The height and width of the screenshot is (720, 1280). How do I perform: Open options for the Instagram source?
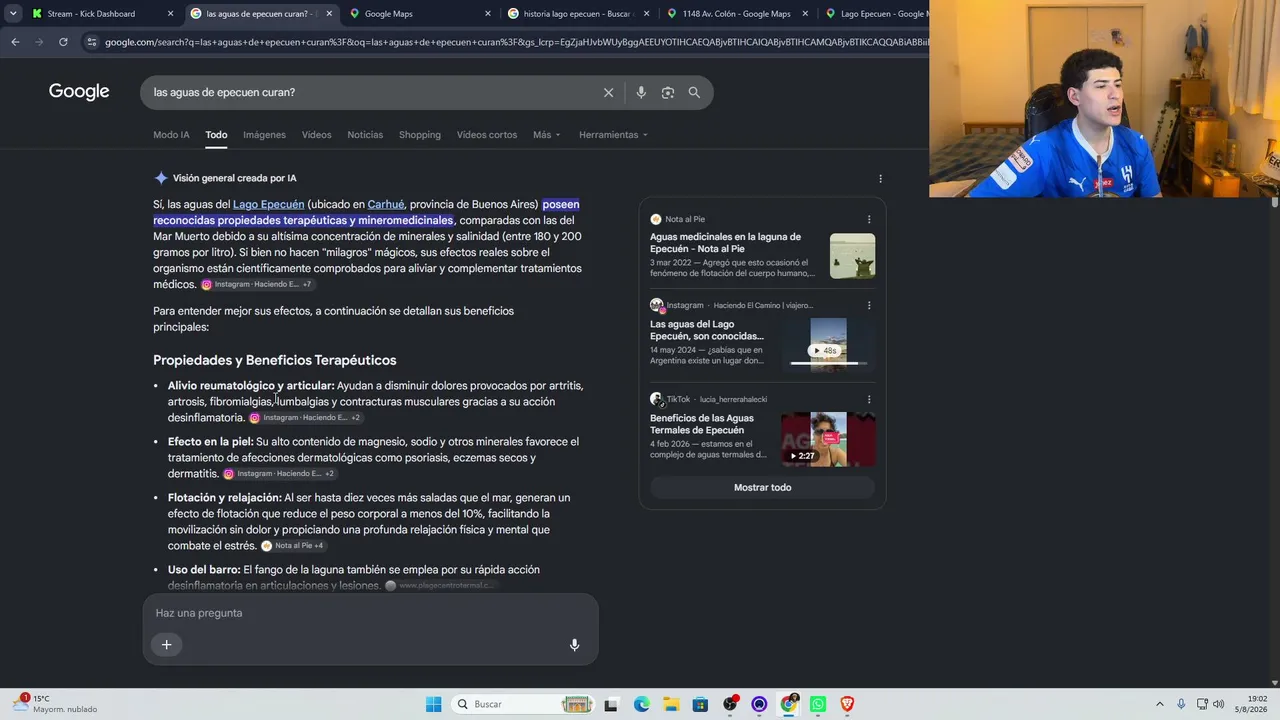coord(868,305)
